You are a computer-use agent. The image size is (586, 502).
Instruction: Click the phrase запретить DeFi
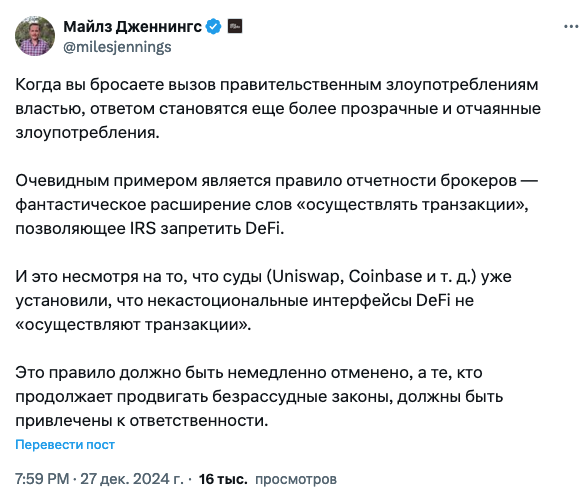click(222, 229)
